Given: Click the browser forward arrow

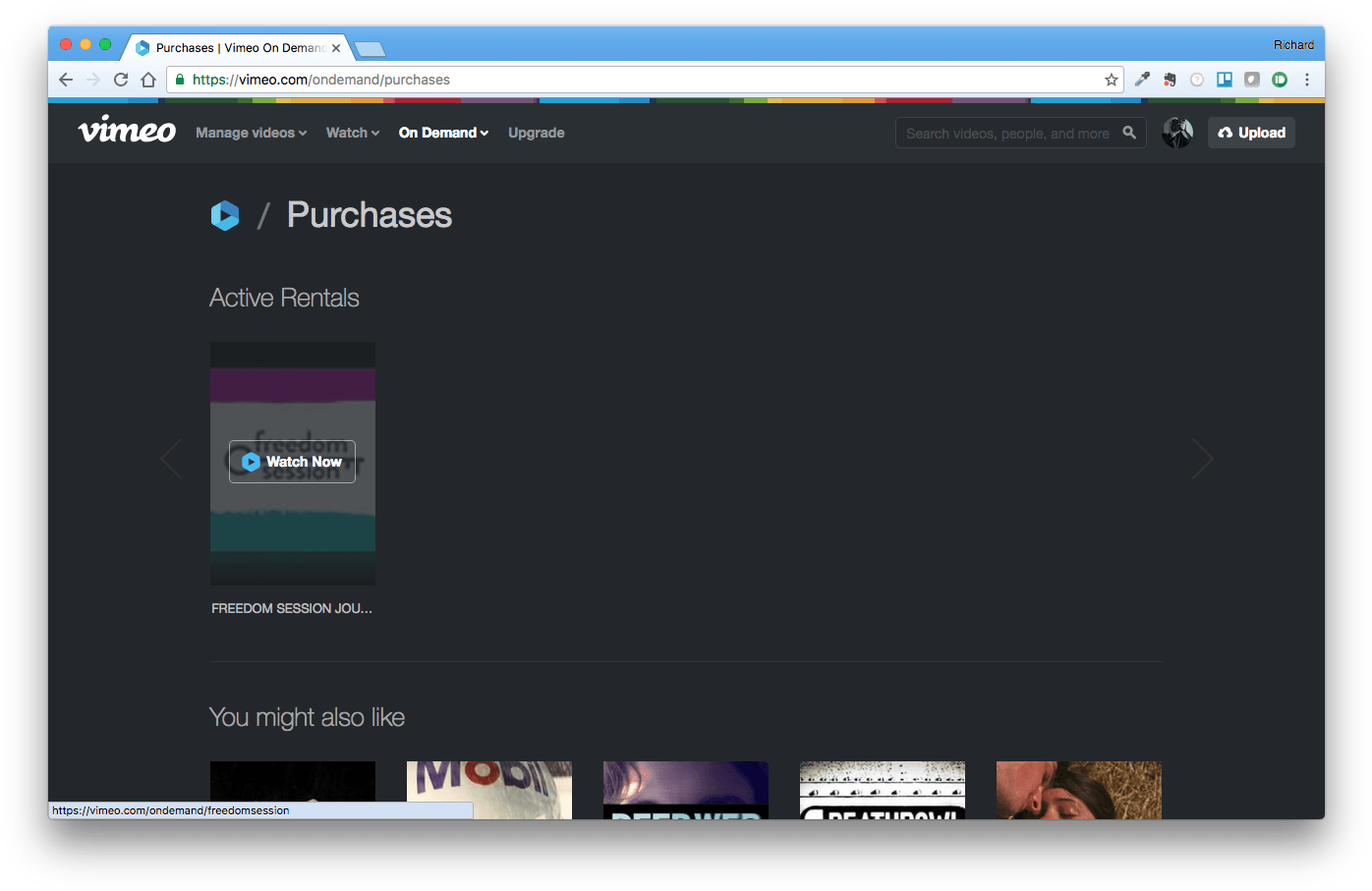Looking at the screenshot, I should [93, 80].
